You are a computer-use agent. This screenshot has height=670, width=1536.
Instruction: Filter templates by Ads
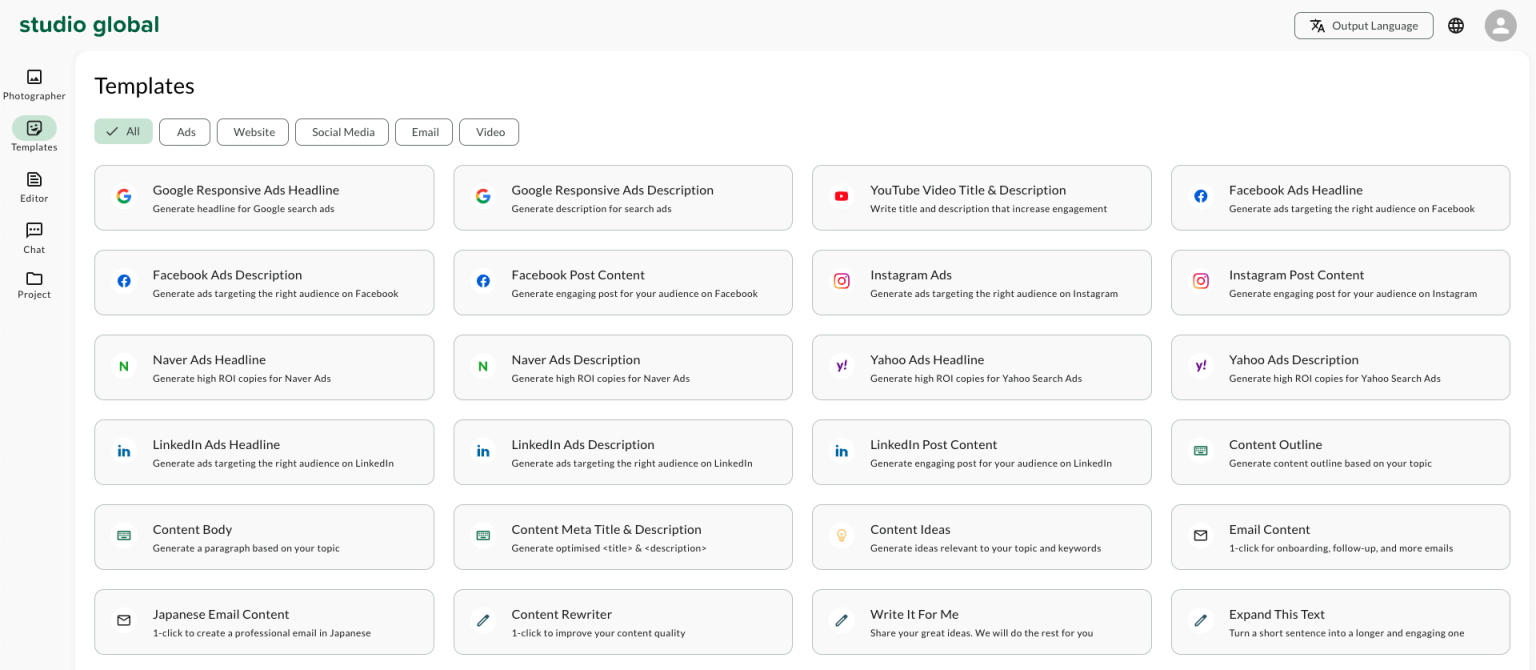click(185, 132)
